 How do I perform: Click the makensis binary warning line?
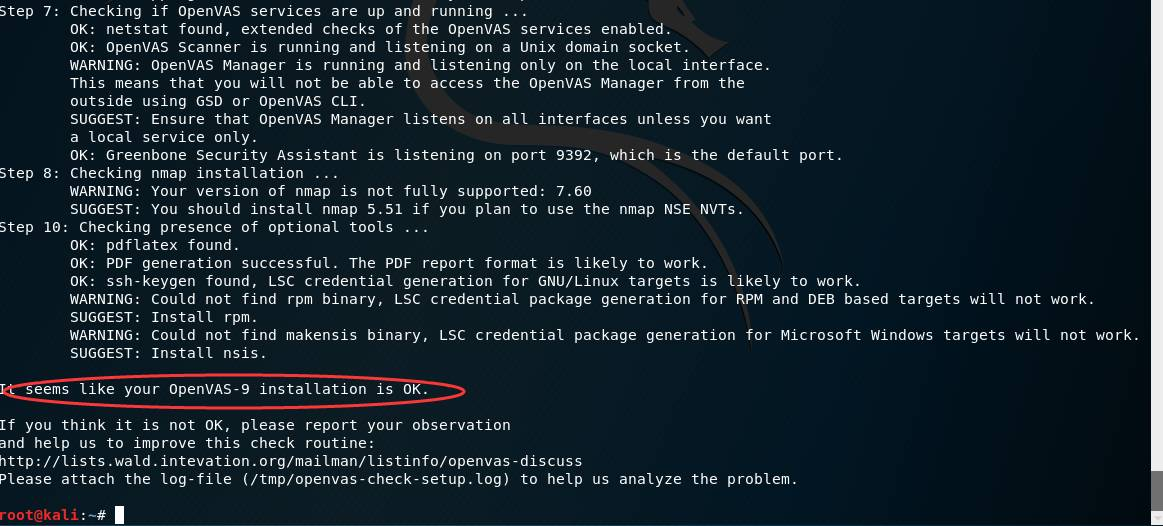coord(604,335)
